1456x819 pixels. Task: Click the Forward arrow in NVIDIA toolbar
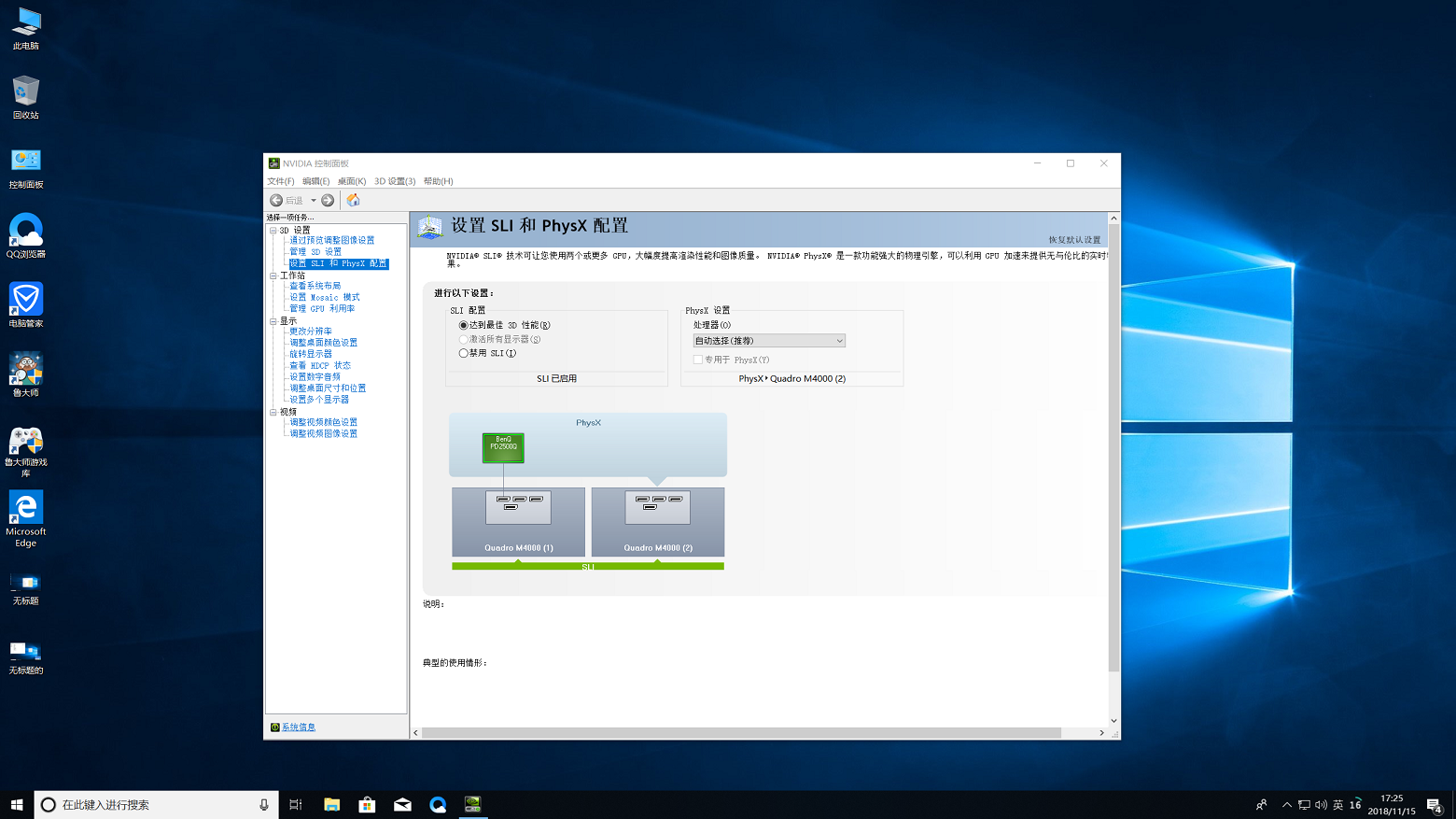click(328, 200)
